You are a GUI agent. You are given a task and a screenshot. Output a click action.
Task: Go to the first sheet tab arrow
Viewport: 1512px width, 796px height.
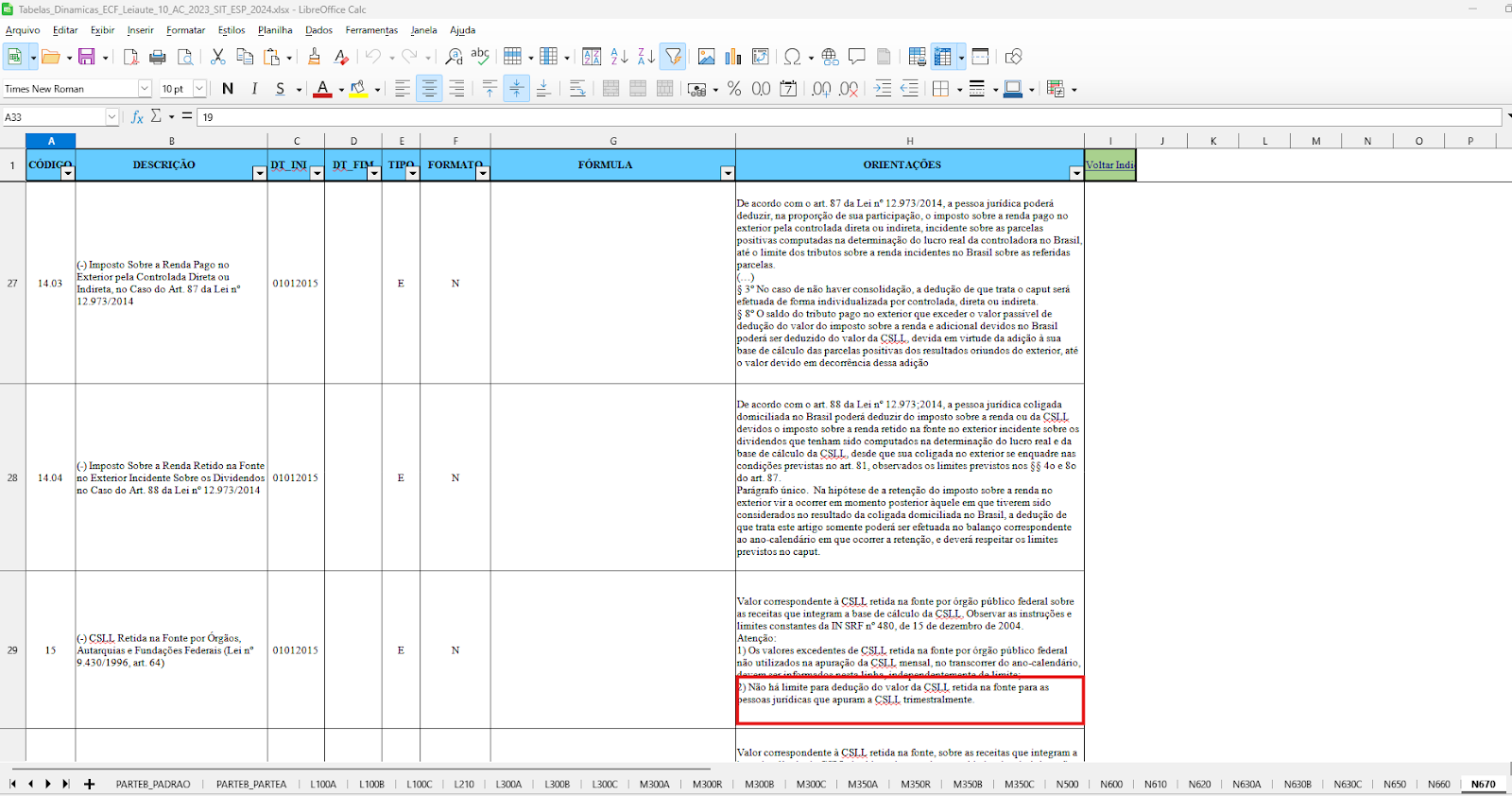(x=12, y=784)
